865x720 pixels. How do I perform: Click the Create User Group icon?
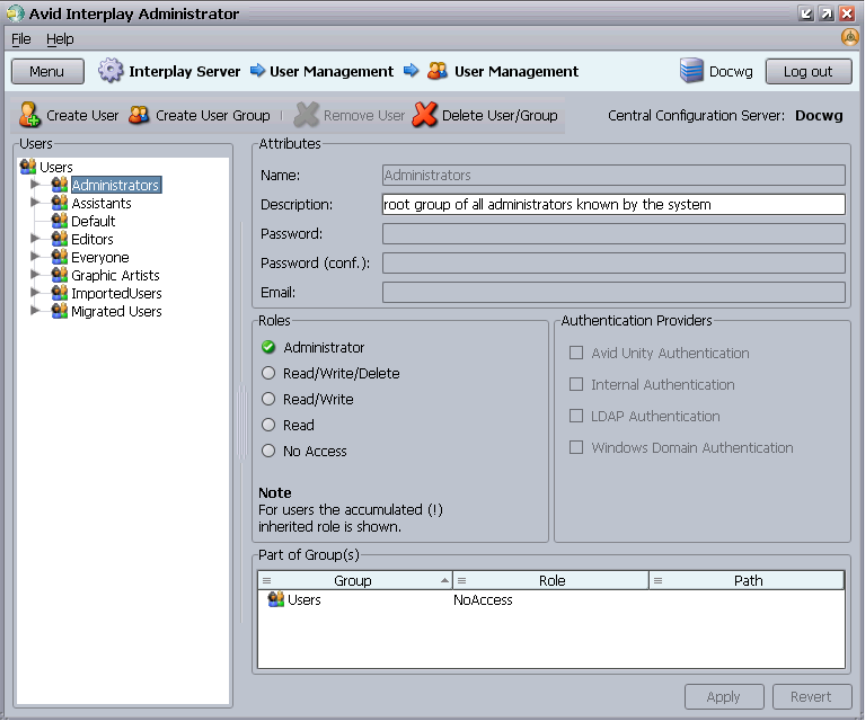pyautogui.click(x=139, y=115)
